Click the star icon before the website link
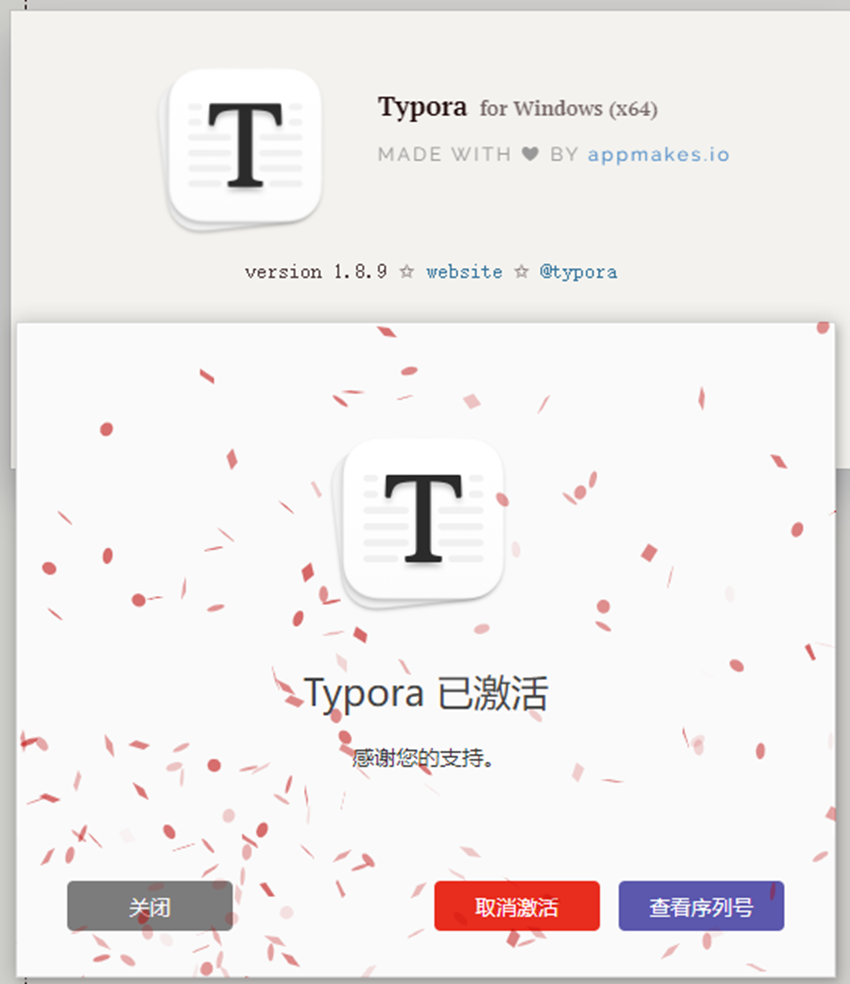The width and height of the screenshot is (850, 984). (x=408, y=271)
